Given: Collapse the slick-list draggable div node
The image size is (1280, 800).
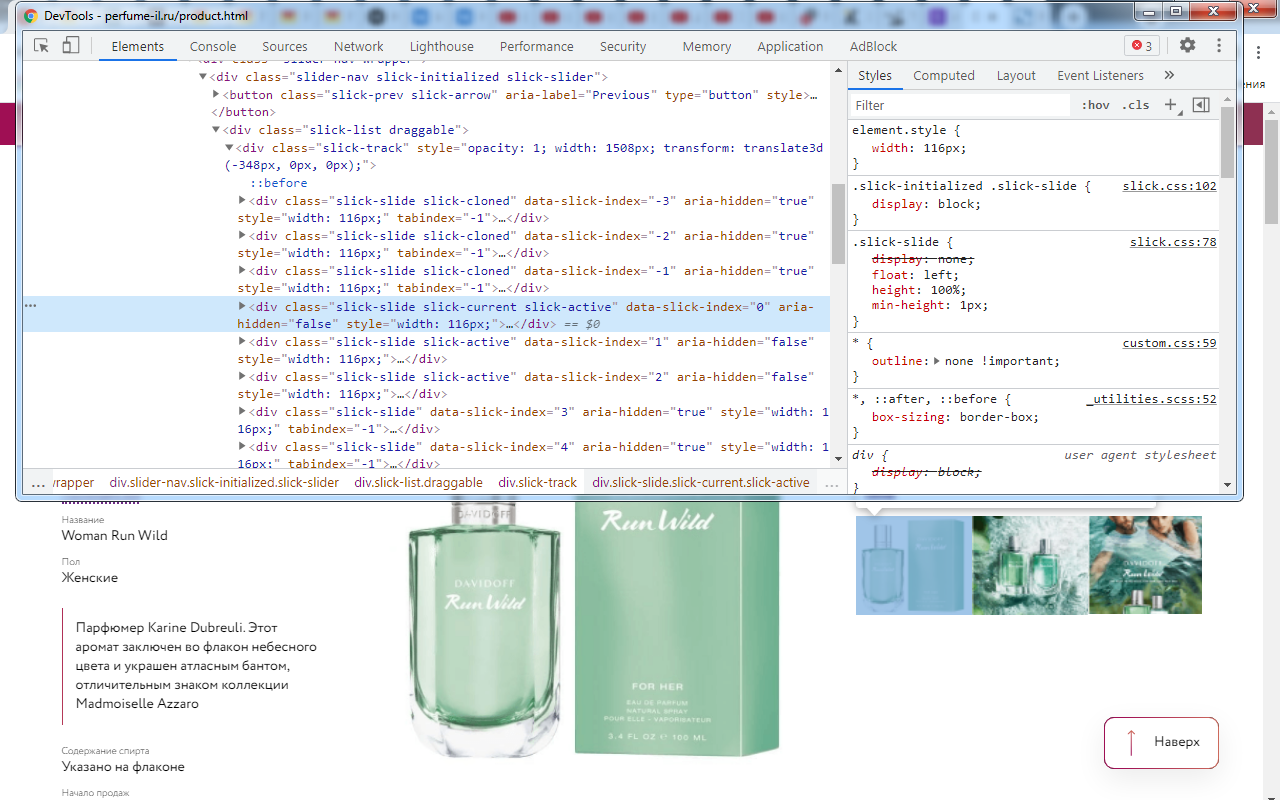Looking at the screenshot, I should (x=216, y=130).
